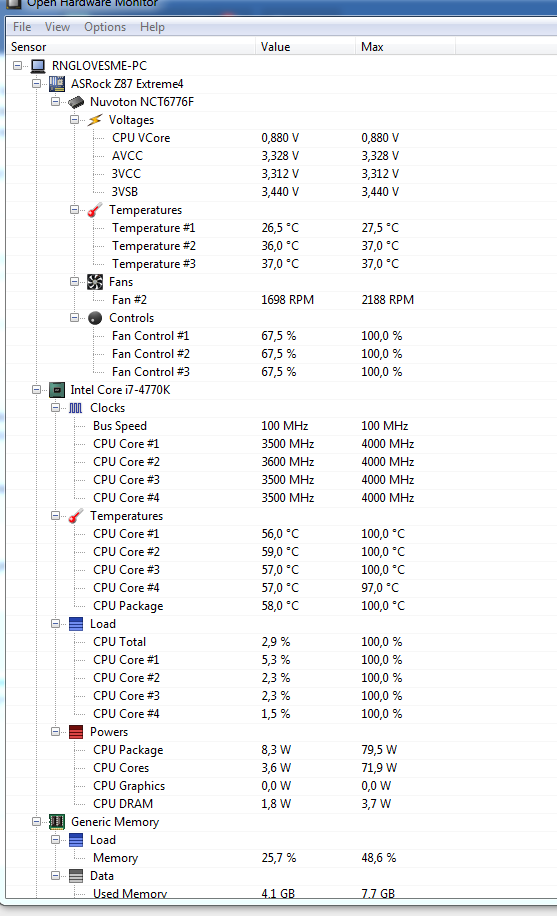Select the Used Memory row
The image size is (557, 916).
click(282, 893)
